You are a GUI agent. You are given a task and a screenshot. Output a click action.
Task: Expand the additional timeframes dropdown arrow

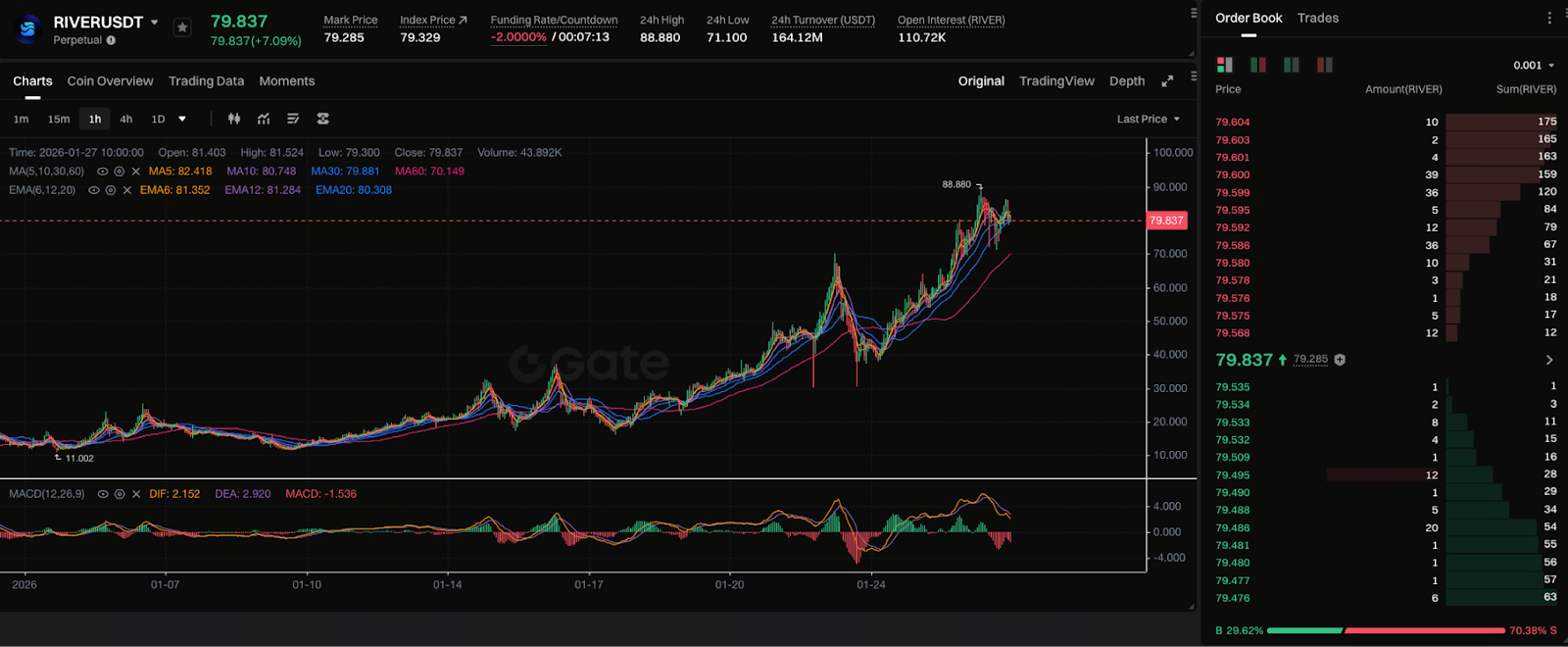(182, 119)
